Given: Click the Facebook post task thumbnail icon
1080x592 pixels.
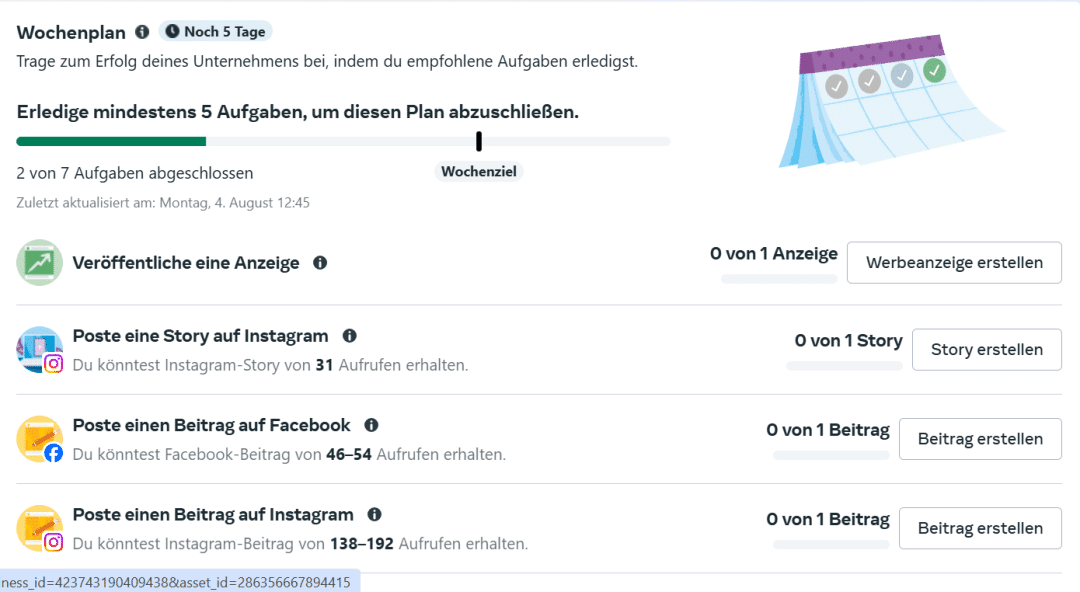Looking at the screenshot, I should 40,439.
